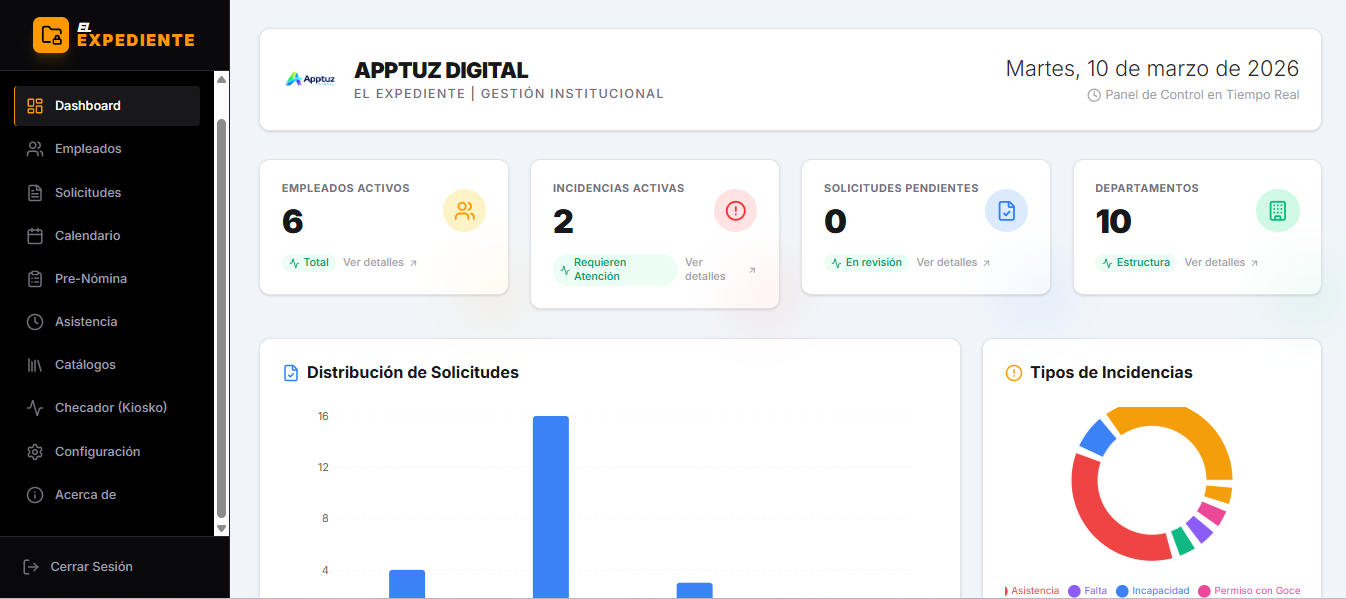Image resolution: width=1346 pixels, height=599 pixels.
Task: Open the Empleados section
Action: point(107,149)
